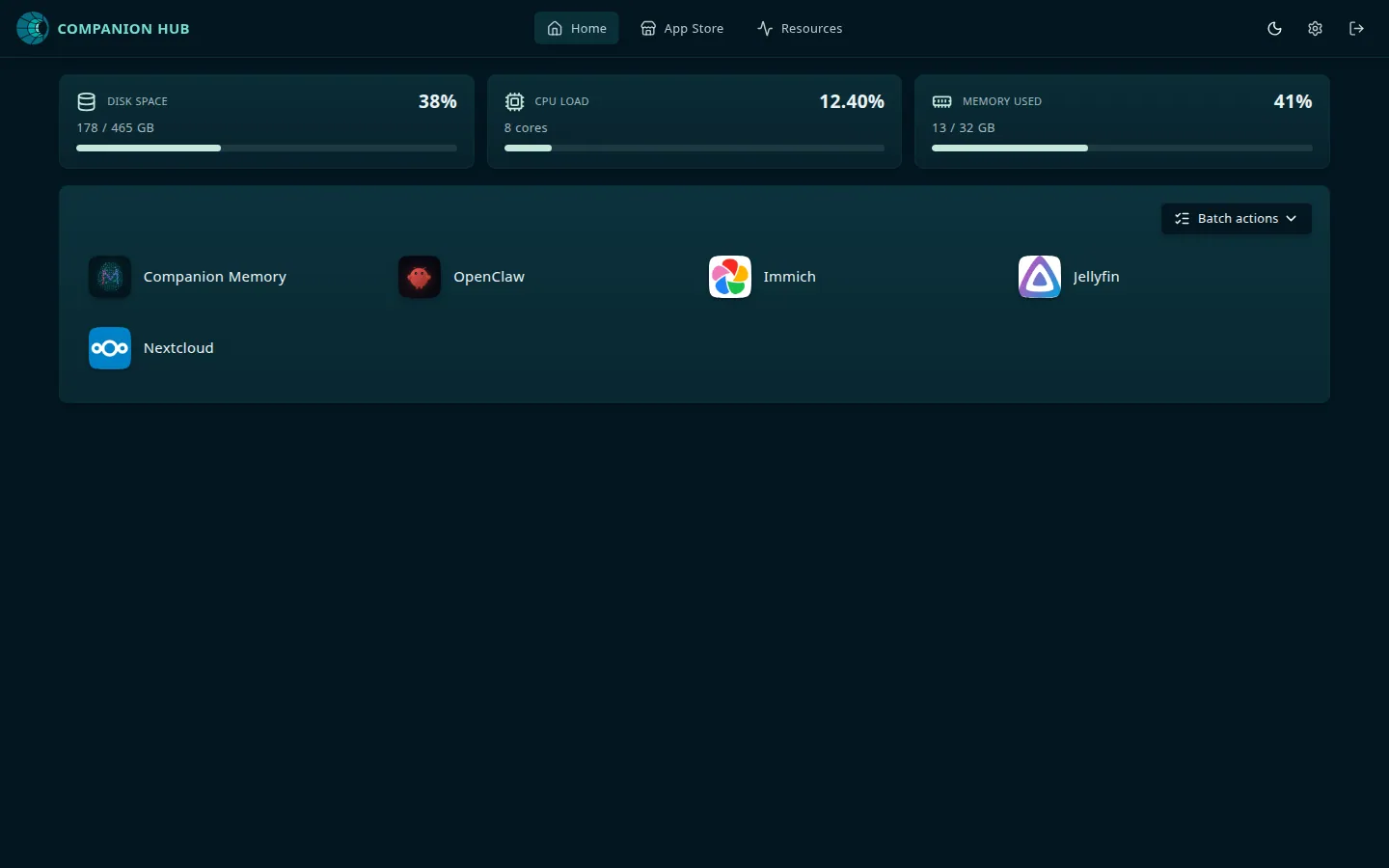
Task: Launch the Nextcloud app icon
Action: coord(110,348)
